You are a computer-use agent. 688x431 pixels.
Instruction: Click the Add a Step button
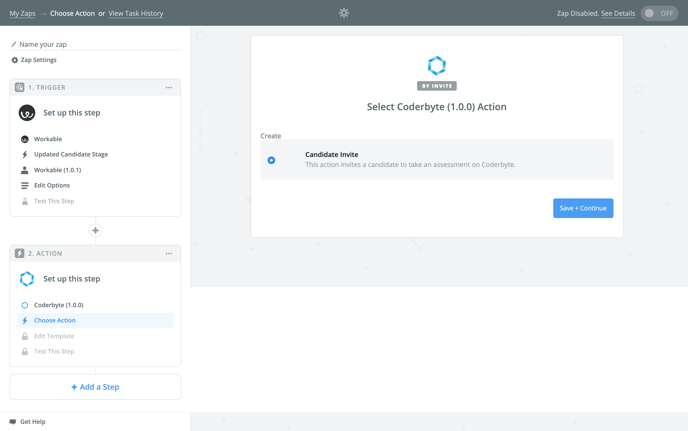[95, 387]
